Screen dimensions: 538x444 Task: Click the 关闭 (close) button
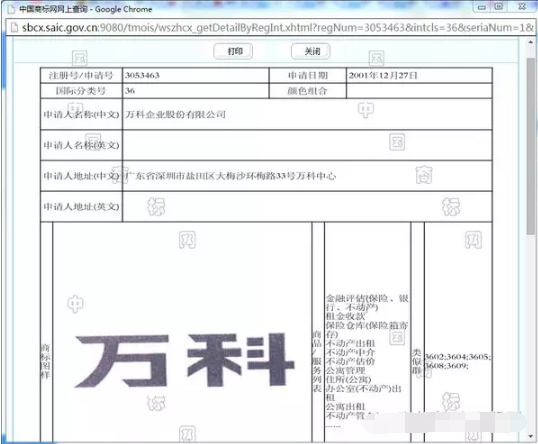(x=311, y=51)
